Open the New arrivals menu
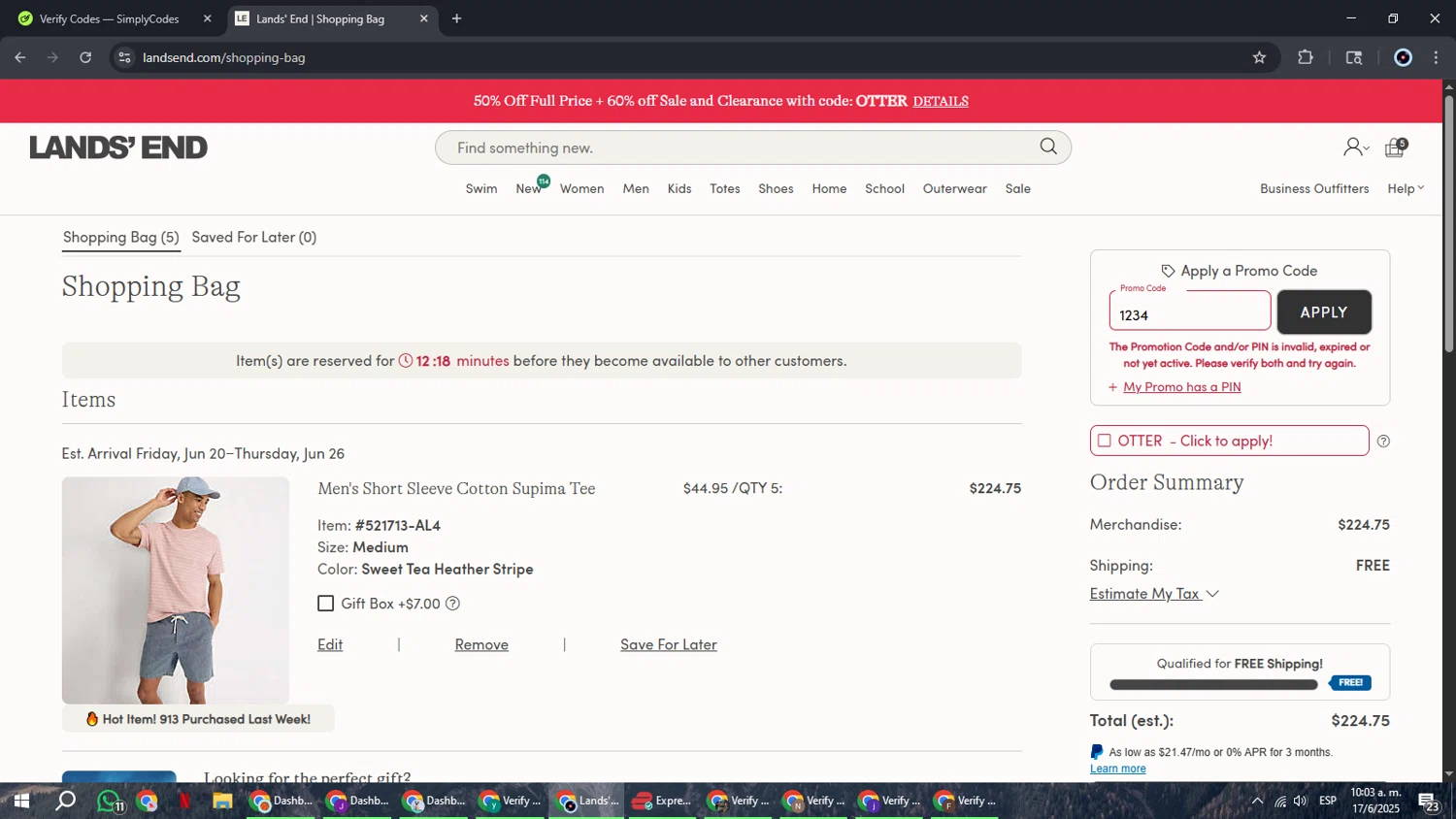1456x819 pixels. tap(529, 188)
